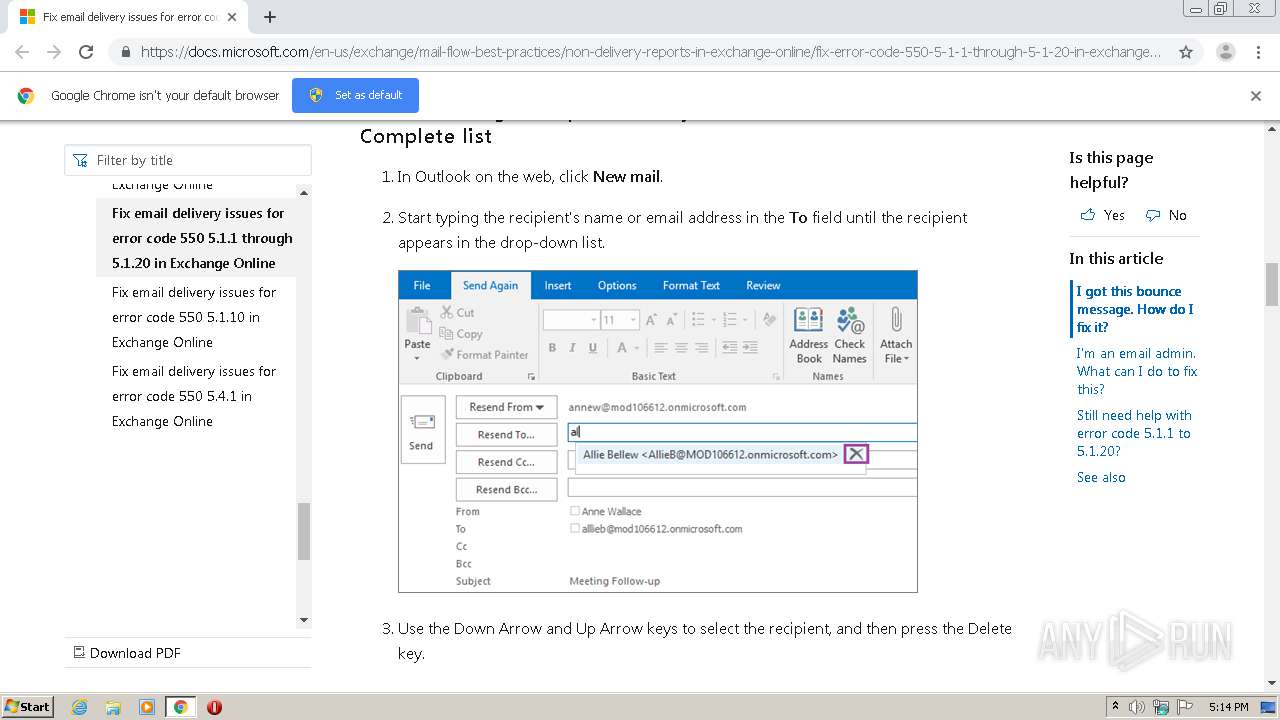Click the Download PDF link
1280x720 pixels.
[x=135, y=653]
